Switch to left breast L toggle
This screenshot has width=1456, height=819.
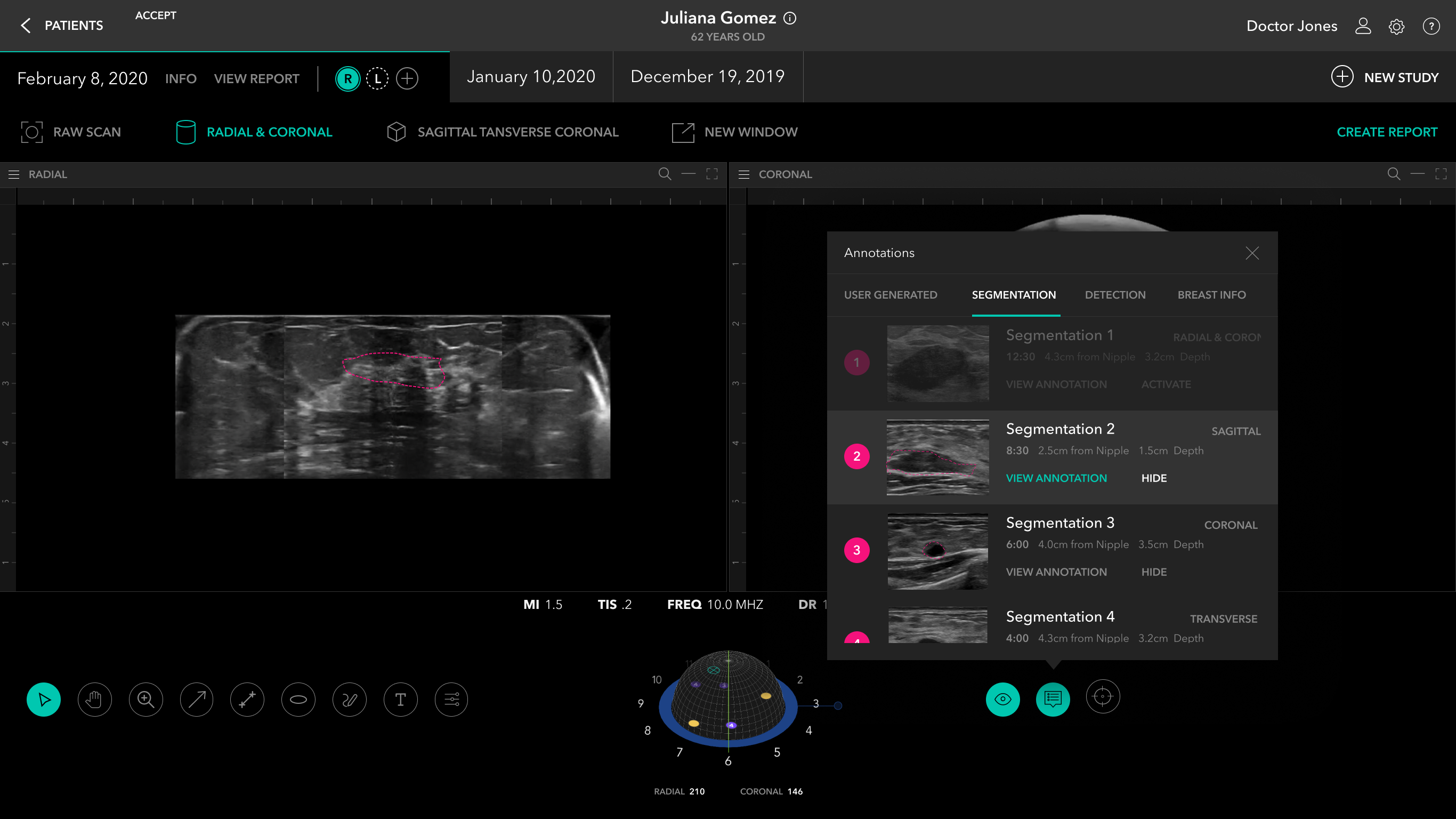click(377, 78)
